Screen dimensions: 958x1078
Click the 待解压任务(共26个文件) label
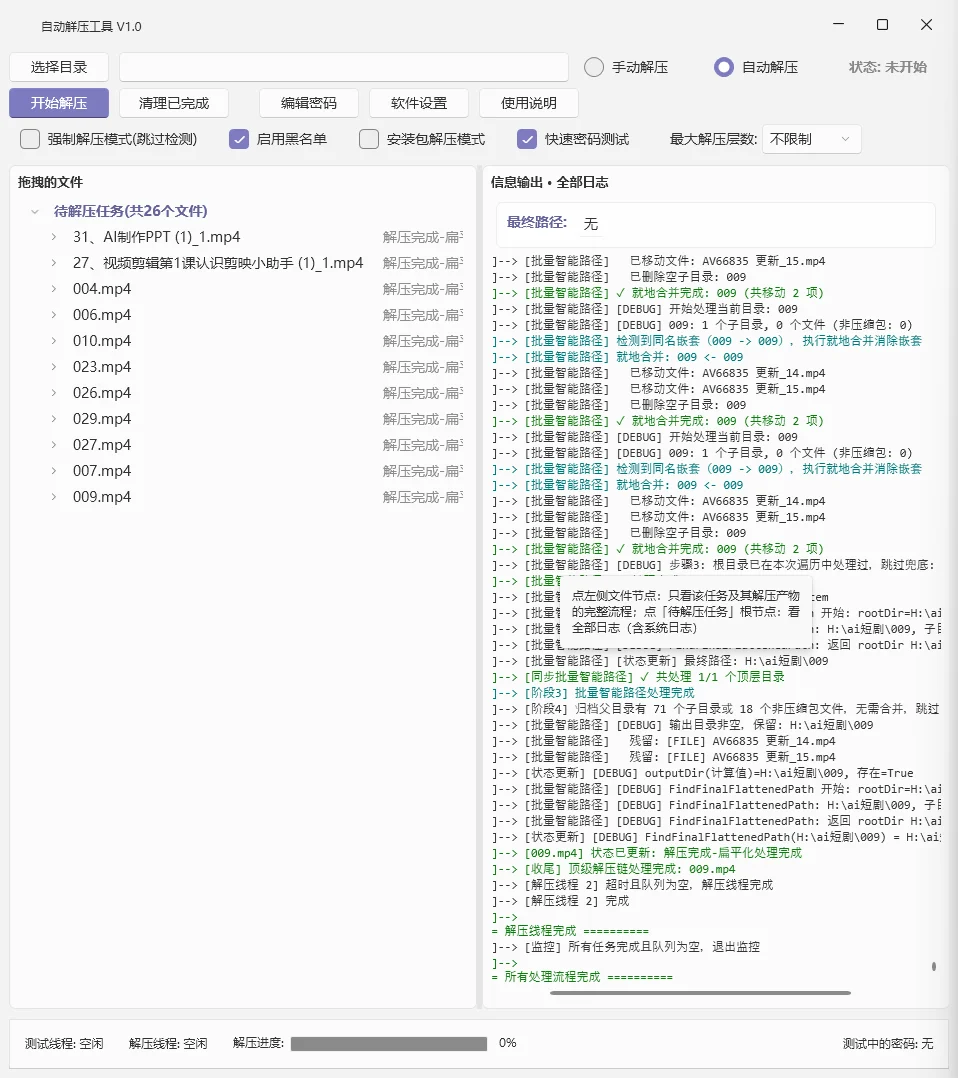[x=131, y=211]
